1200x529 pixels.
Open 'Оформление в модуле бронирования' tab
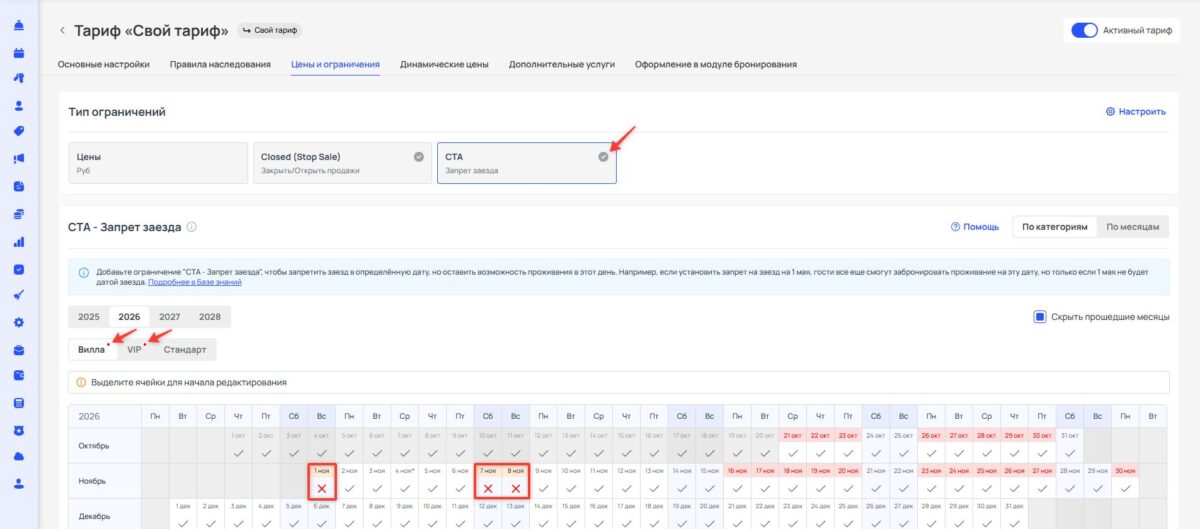[x=716, y=64]
